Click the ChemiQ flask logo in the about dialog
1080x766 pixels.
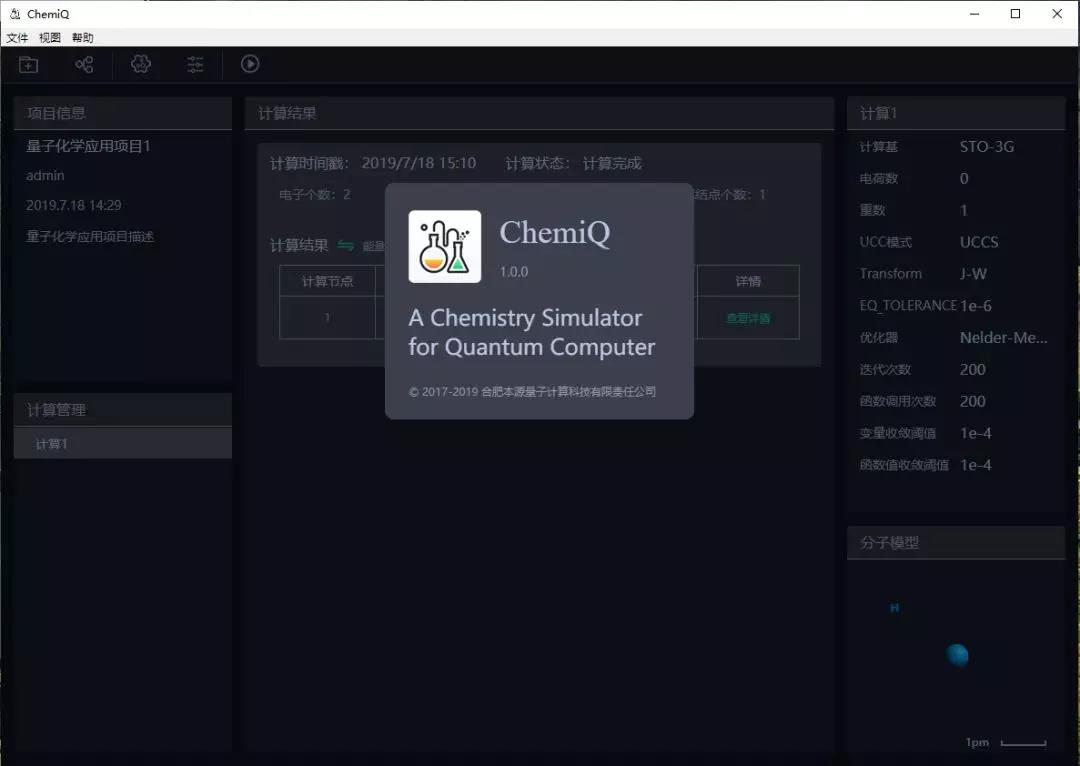tap(444, 246)
